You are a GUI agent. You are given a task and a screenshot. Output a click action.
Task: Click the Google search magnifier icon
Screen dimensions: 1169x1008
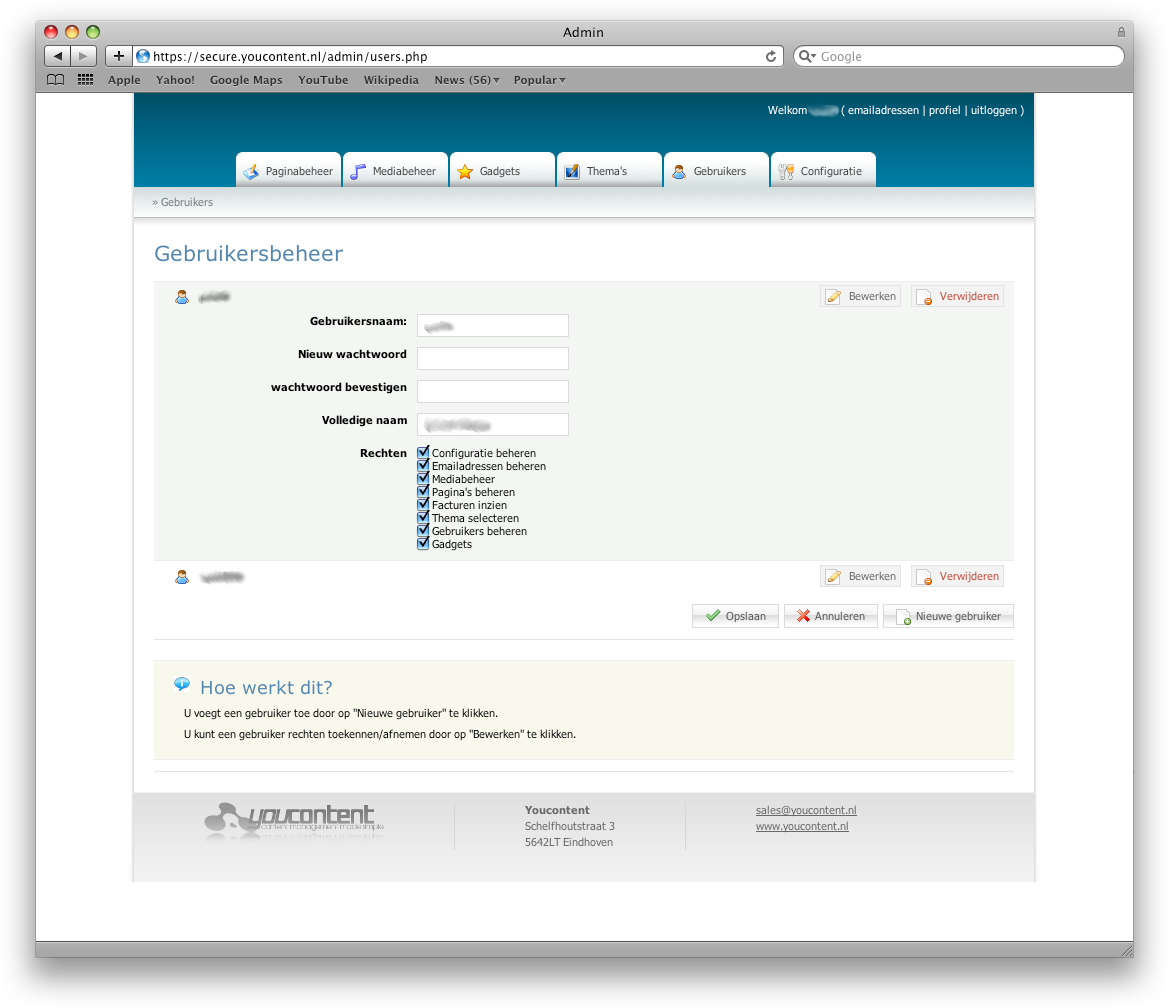point(808,57)
